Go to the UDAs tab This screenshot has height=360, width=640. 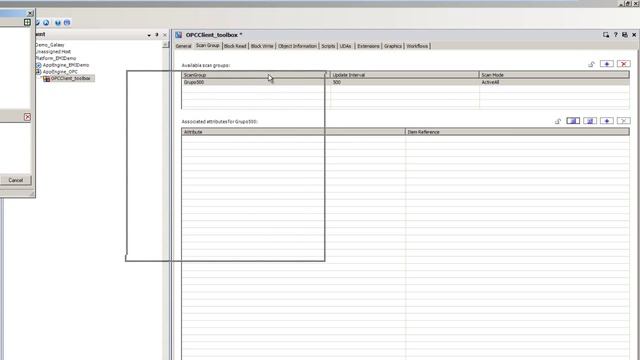pos(345,46)
